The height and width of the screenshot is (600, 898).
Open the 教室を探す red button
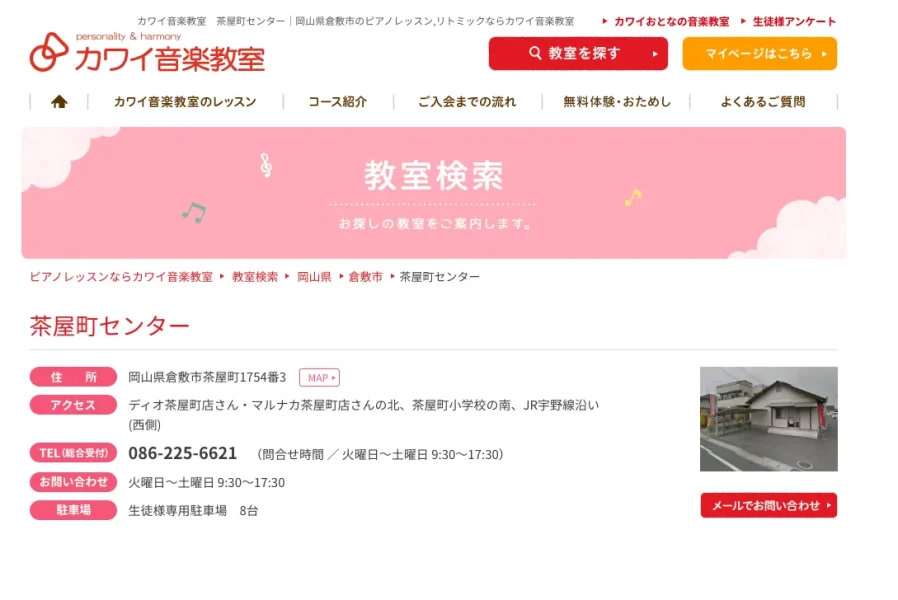[578, 54]
